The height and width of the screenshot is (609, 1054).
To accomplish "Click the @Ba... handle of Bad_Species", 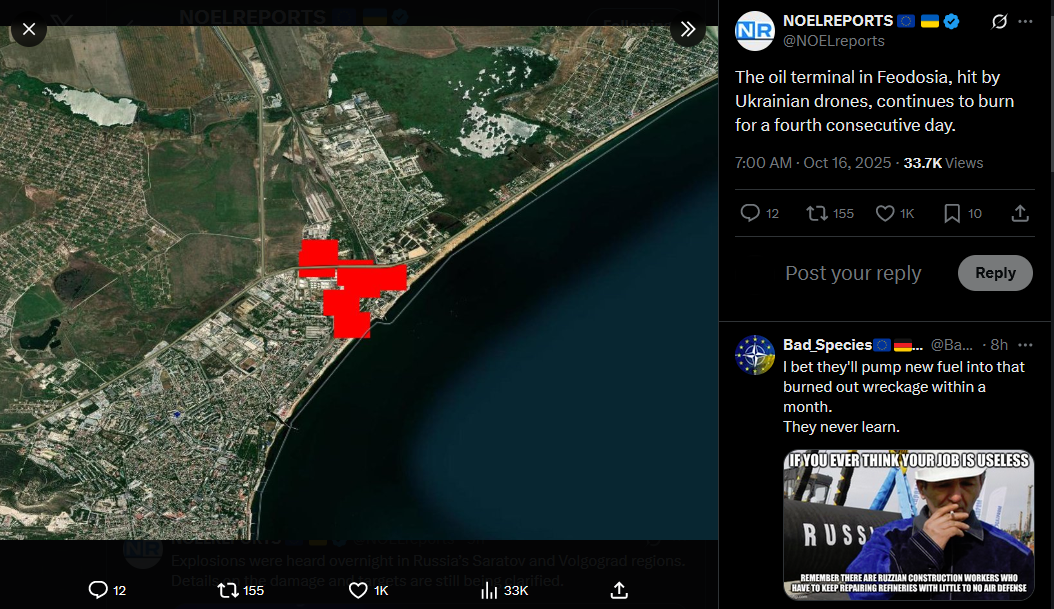I will (x=951, y=345).
